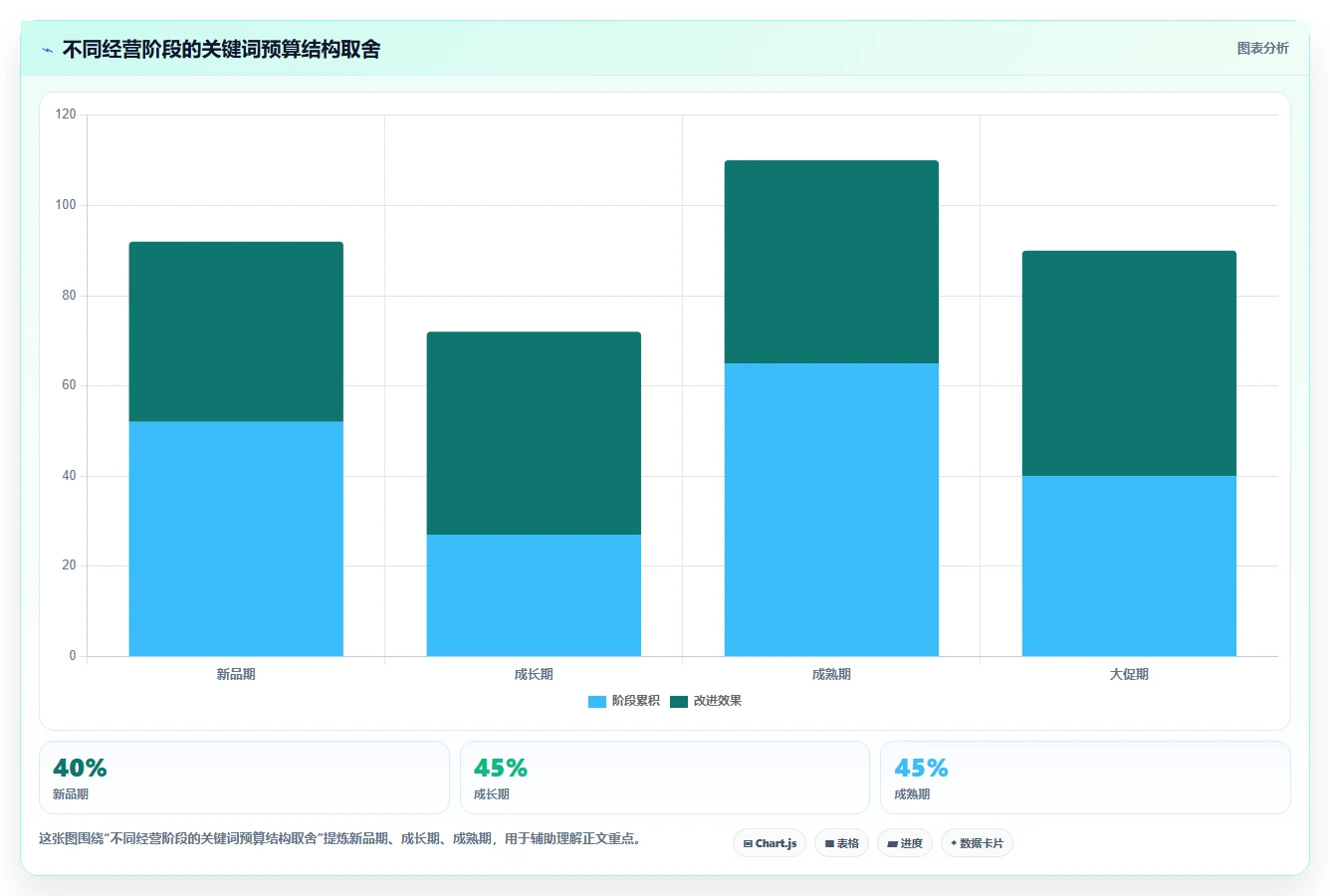Click the 120 y-axis value

[66, 114]
